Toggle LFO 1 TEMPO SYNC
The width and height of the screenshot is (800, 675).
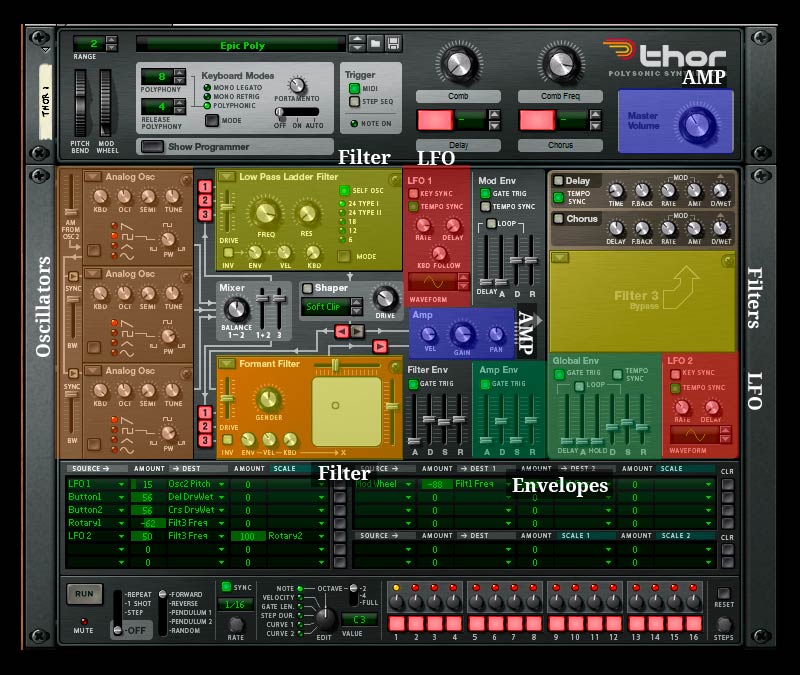(413, 206)
